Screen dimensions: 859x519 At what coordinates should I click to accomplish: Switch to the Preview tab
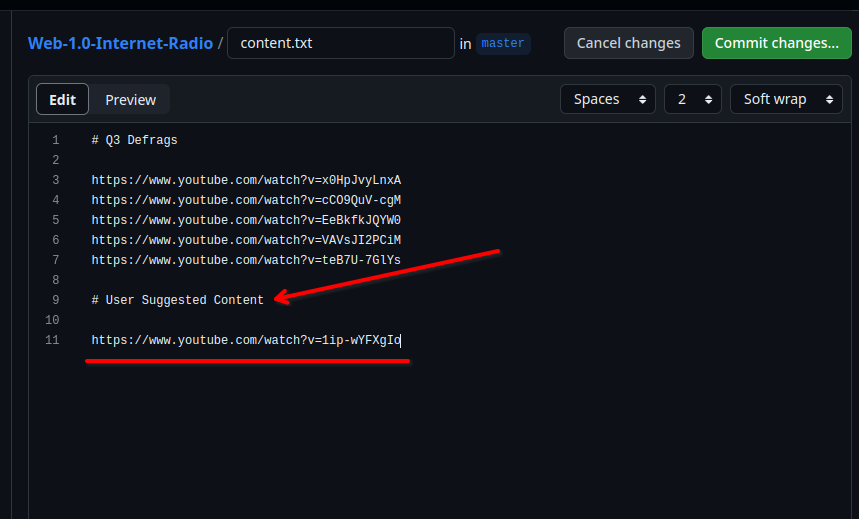click(130, 100)
